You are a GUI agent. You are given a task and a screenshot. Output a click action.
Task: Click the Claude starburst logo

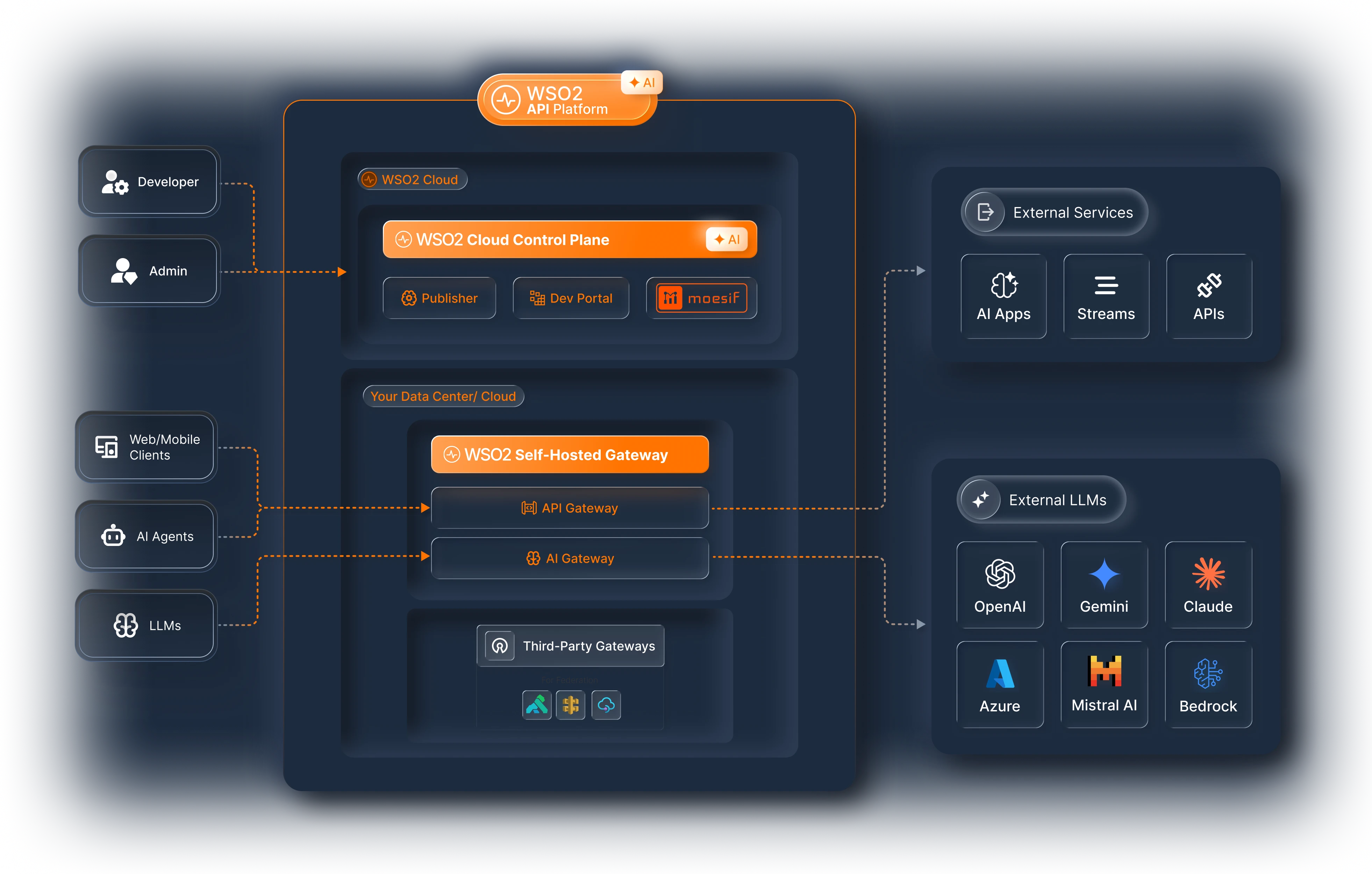pos(1208,574)
